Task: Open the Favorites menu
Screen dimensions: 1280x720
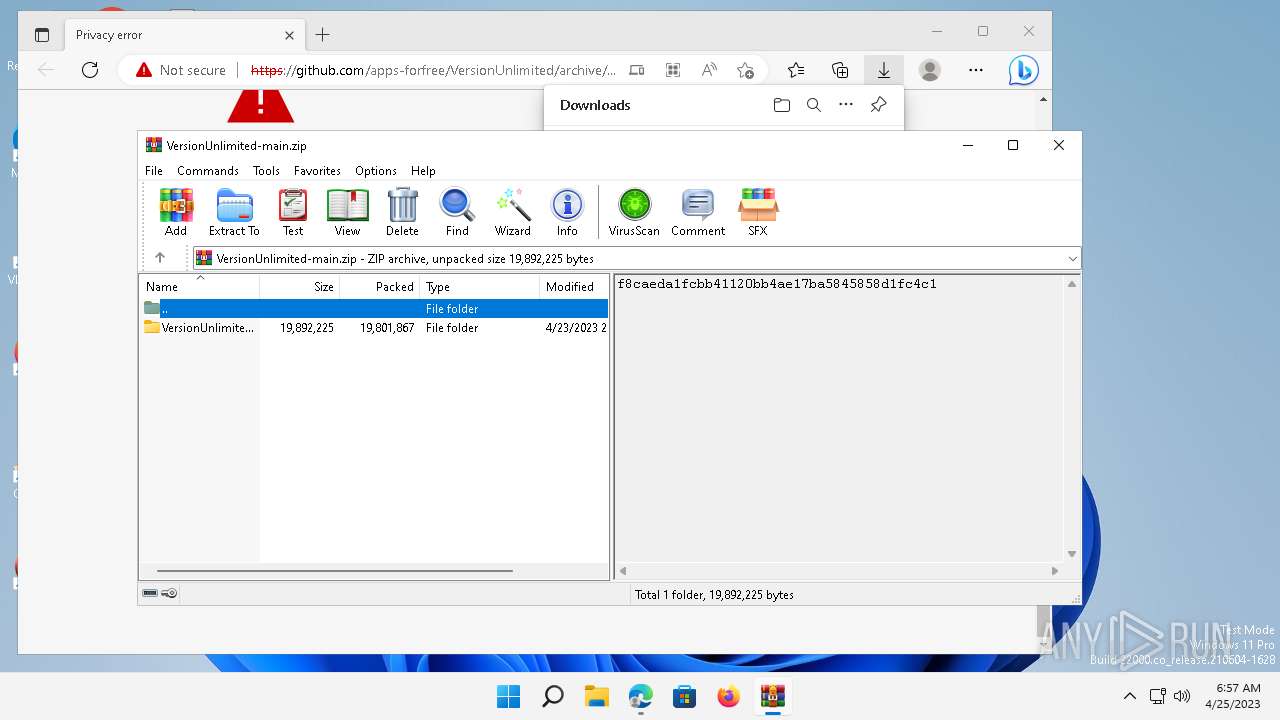Action: click(317, 171)
